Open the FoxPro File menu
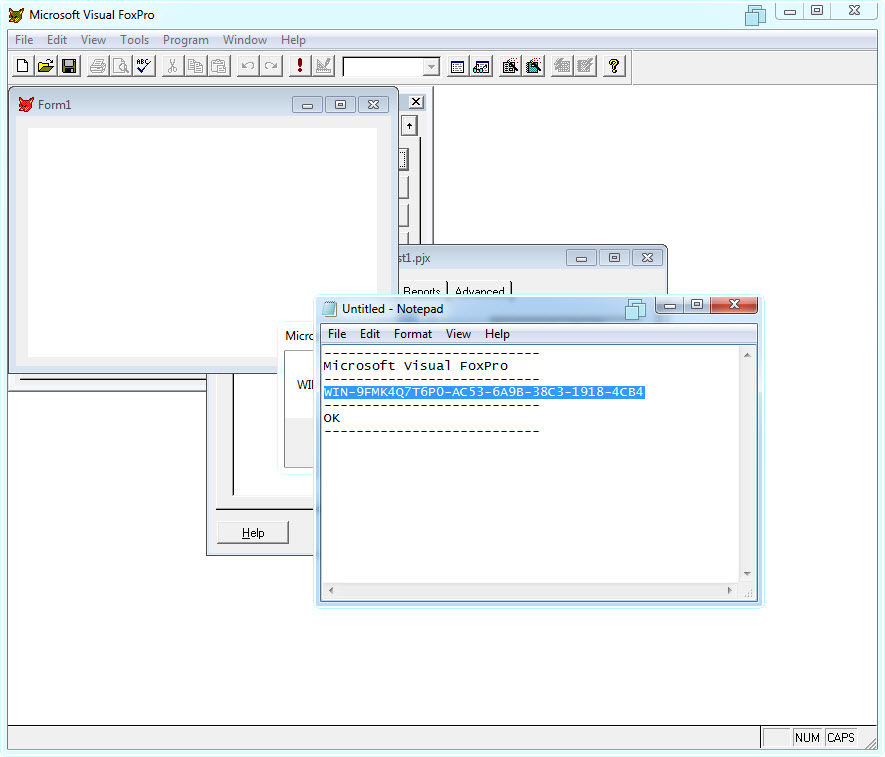 (x=24, y=40)
